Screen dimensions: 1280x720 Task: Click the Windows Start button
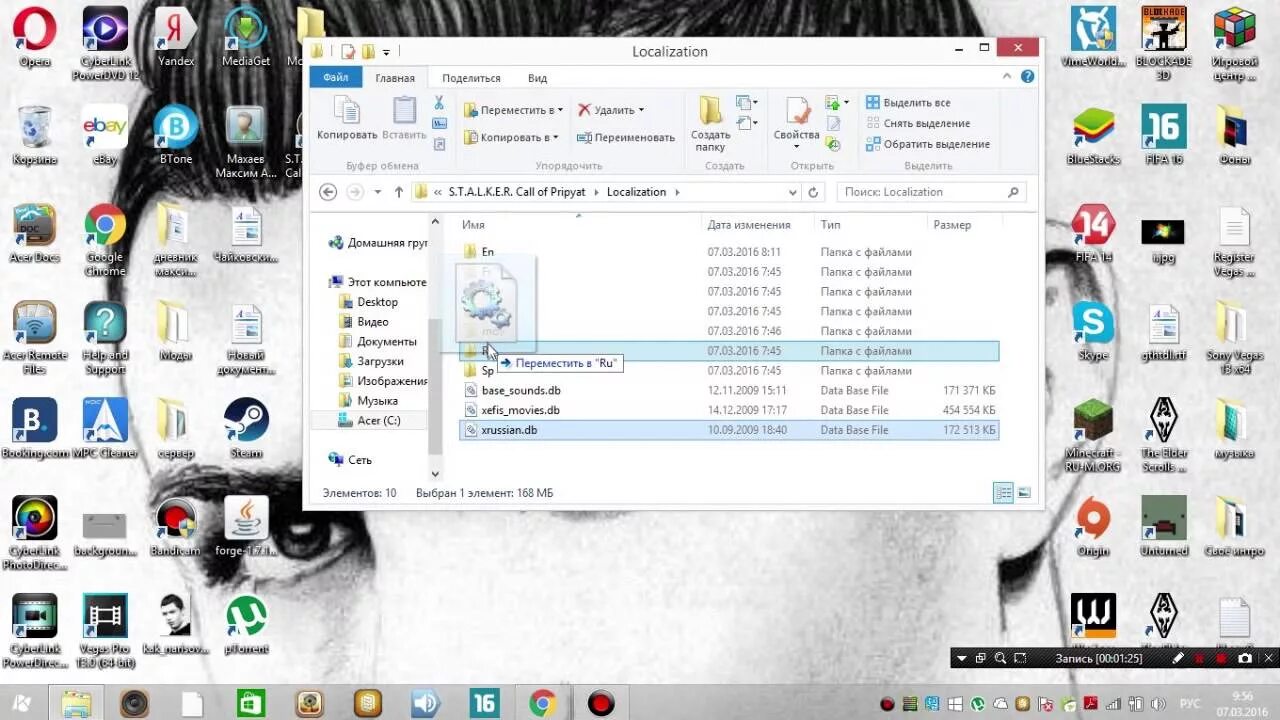20,703
